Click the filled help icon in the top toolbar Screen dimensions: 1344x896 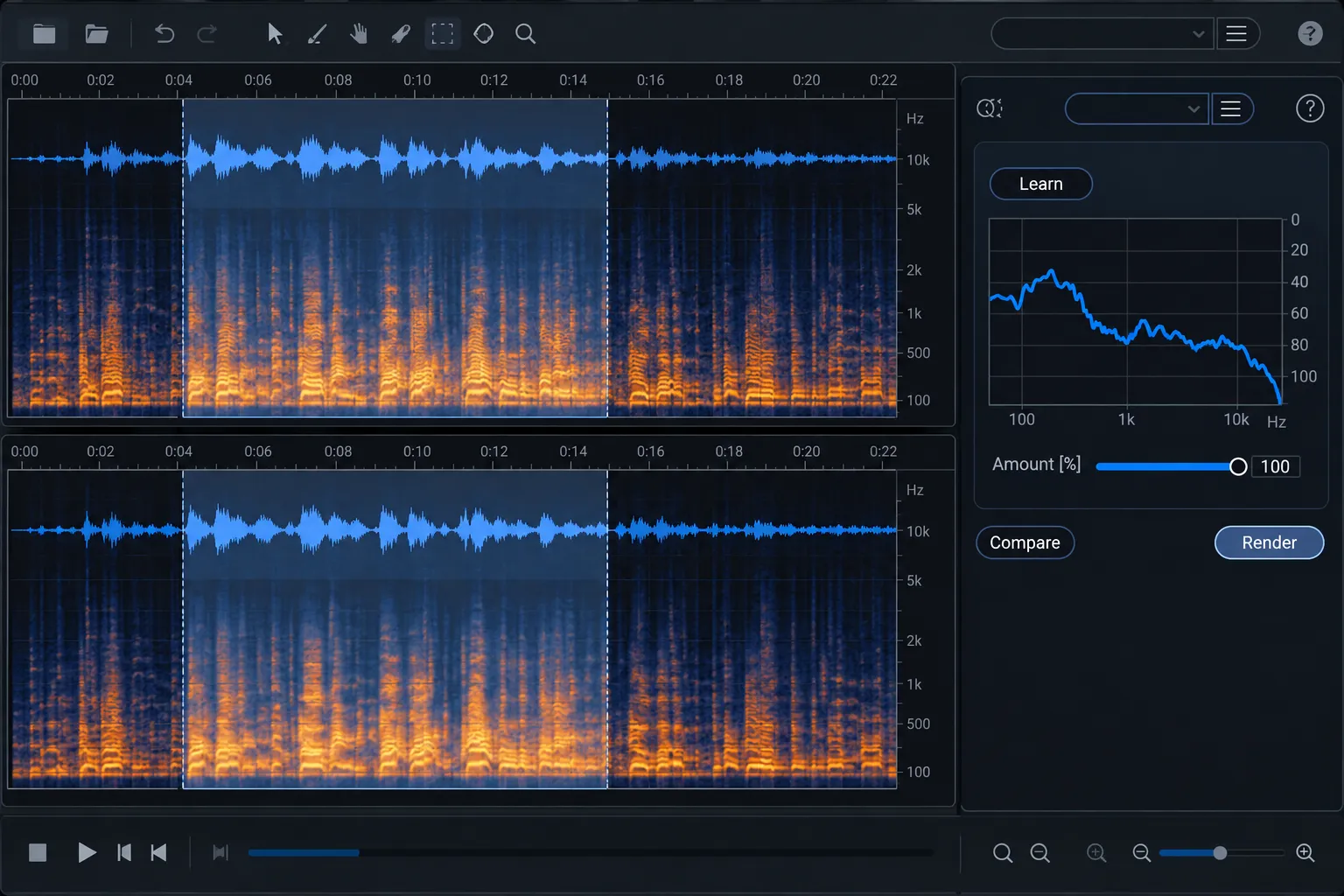[1310, 34]
